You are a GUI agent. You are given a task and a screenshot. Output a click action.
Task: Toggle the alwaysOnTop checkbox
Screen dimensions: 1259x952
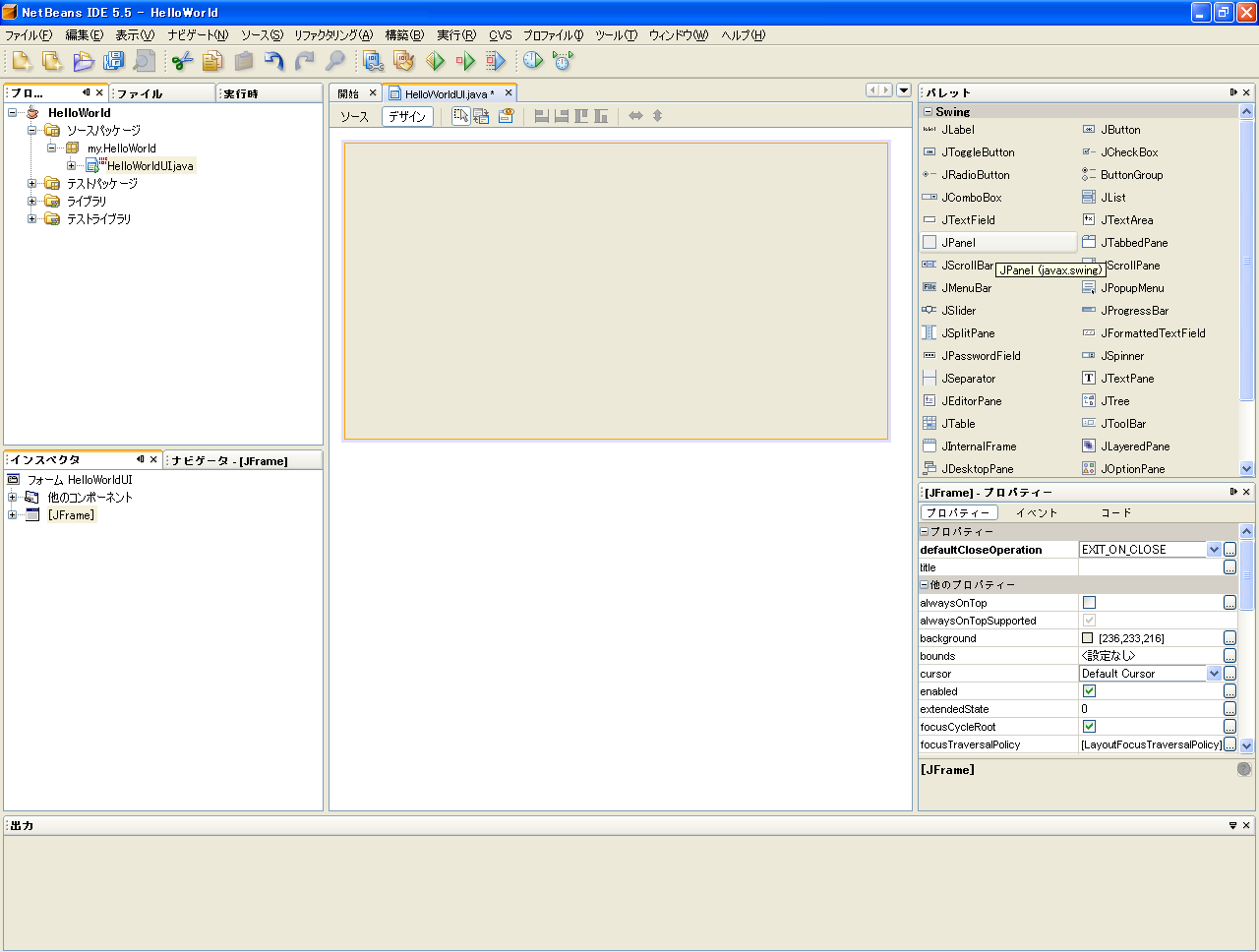(x=1089, y=603)
